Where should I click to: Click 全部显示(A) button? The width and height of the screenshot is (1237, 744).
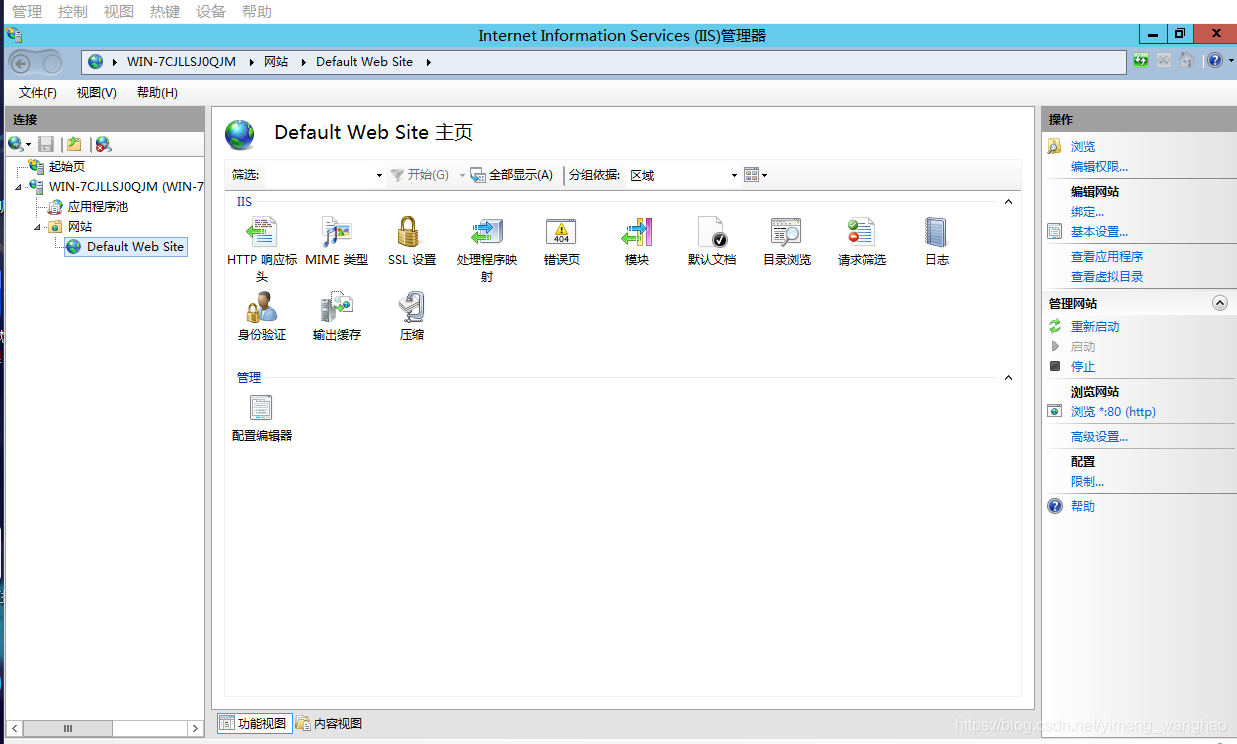tap(511, 175)
